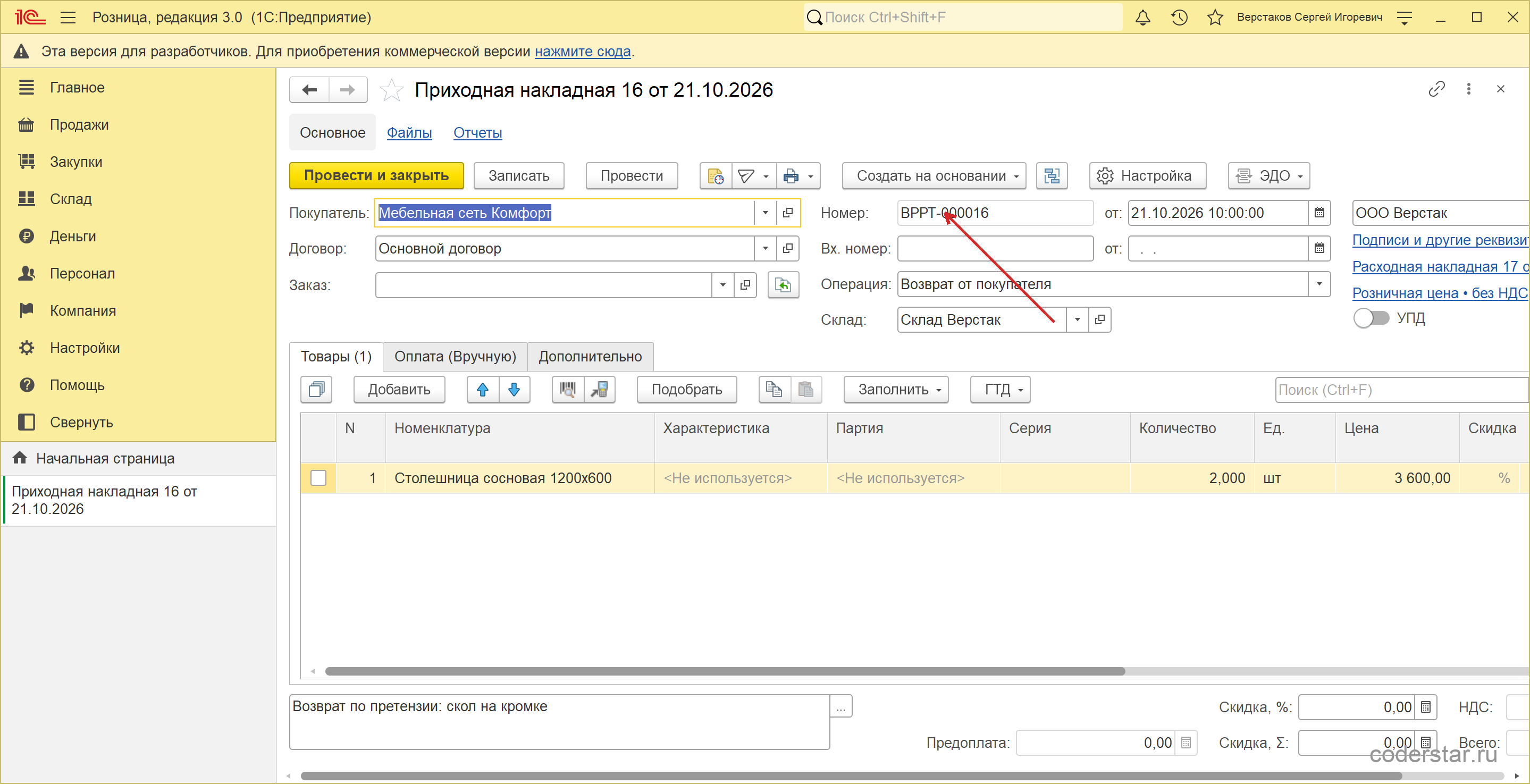Expand the Склад dropdown
The height and width of the screenshot is (784, 1530).
[1077, 319]
